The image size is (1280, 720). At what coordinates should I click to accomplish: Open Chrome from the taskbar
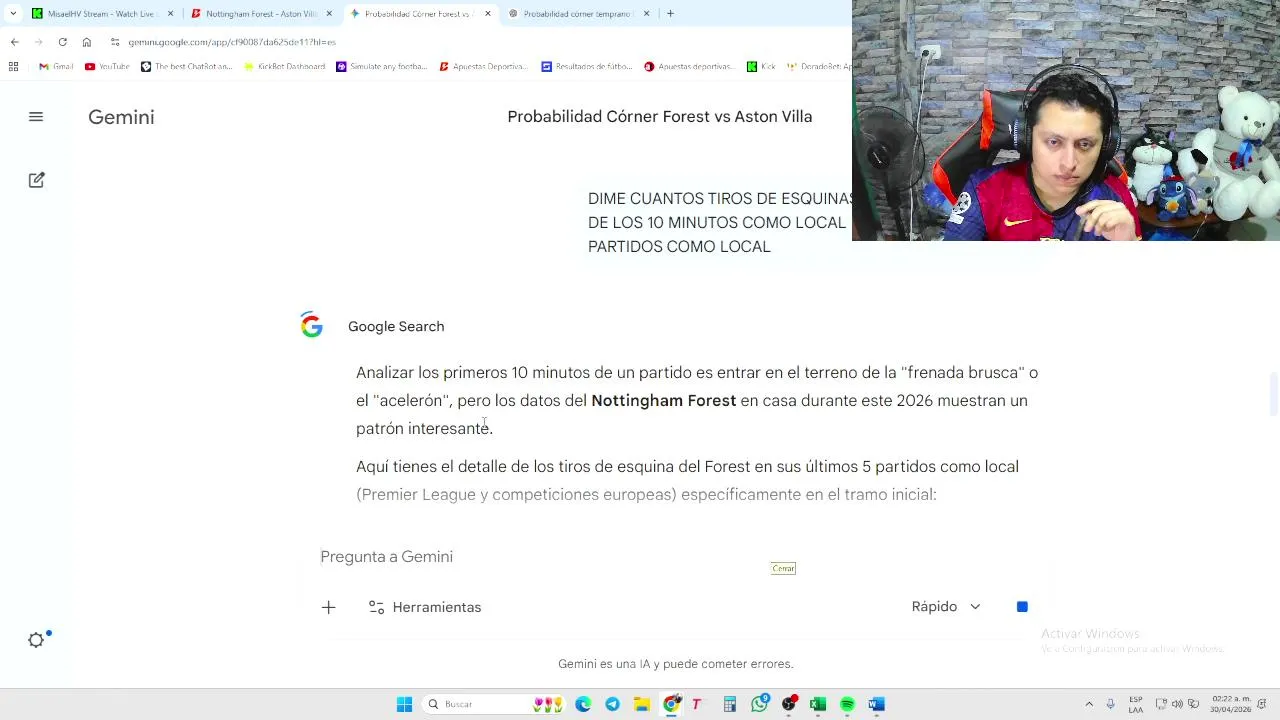(672, 704)
